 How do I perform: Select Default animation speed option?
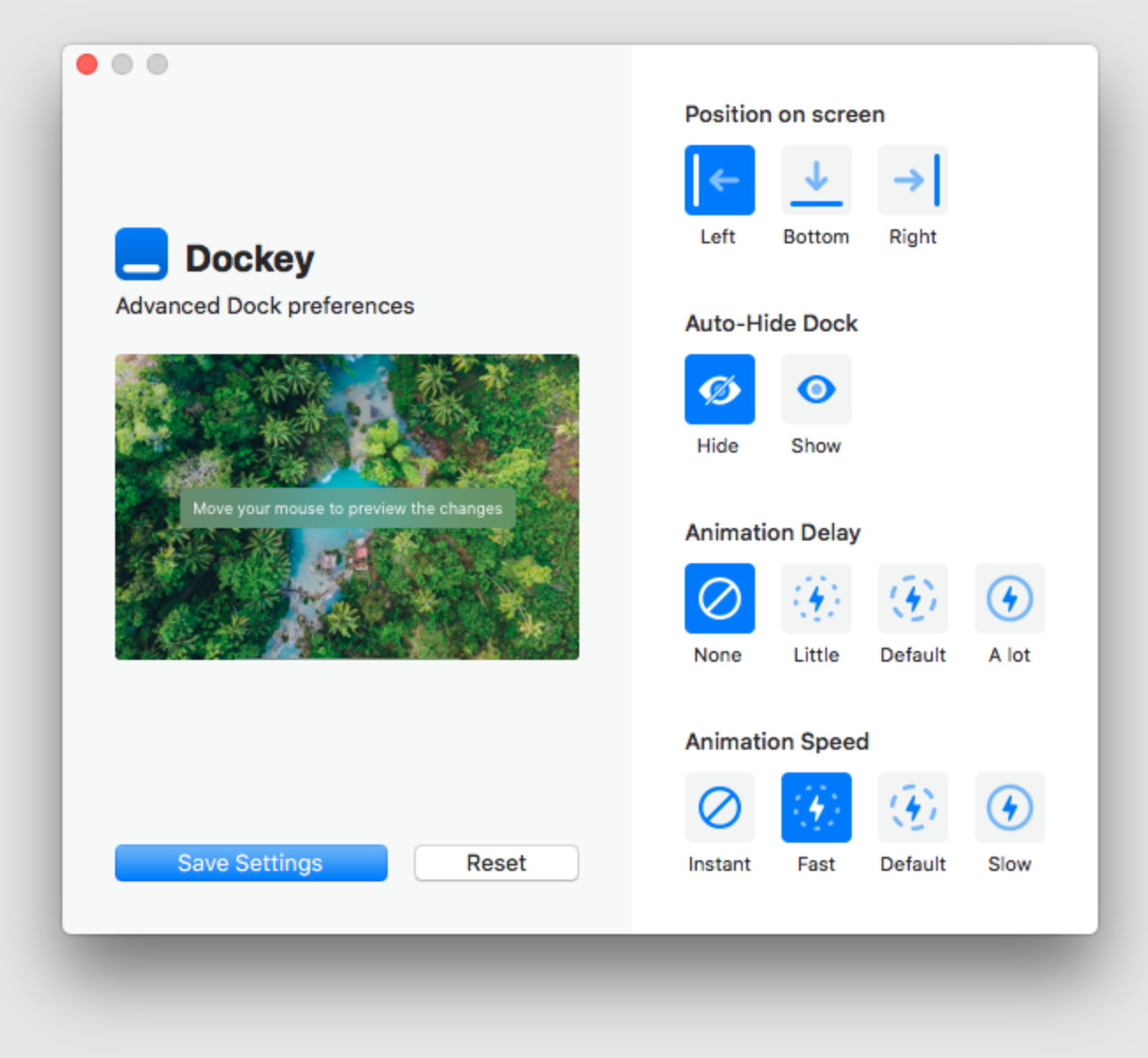[912, 808]
